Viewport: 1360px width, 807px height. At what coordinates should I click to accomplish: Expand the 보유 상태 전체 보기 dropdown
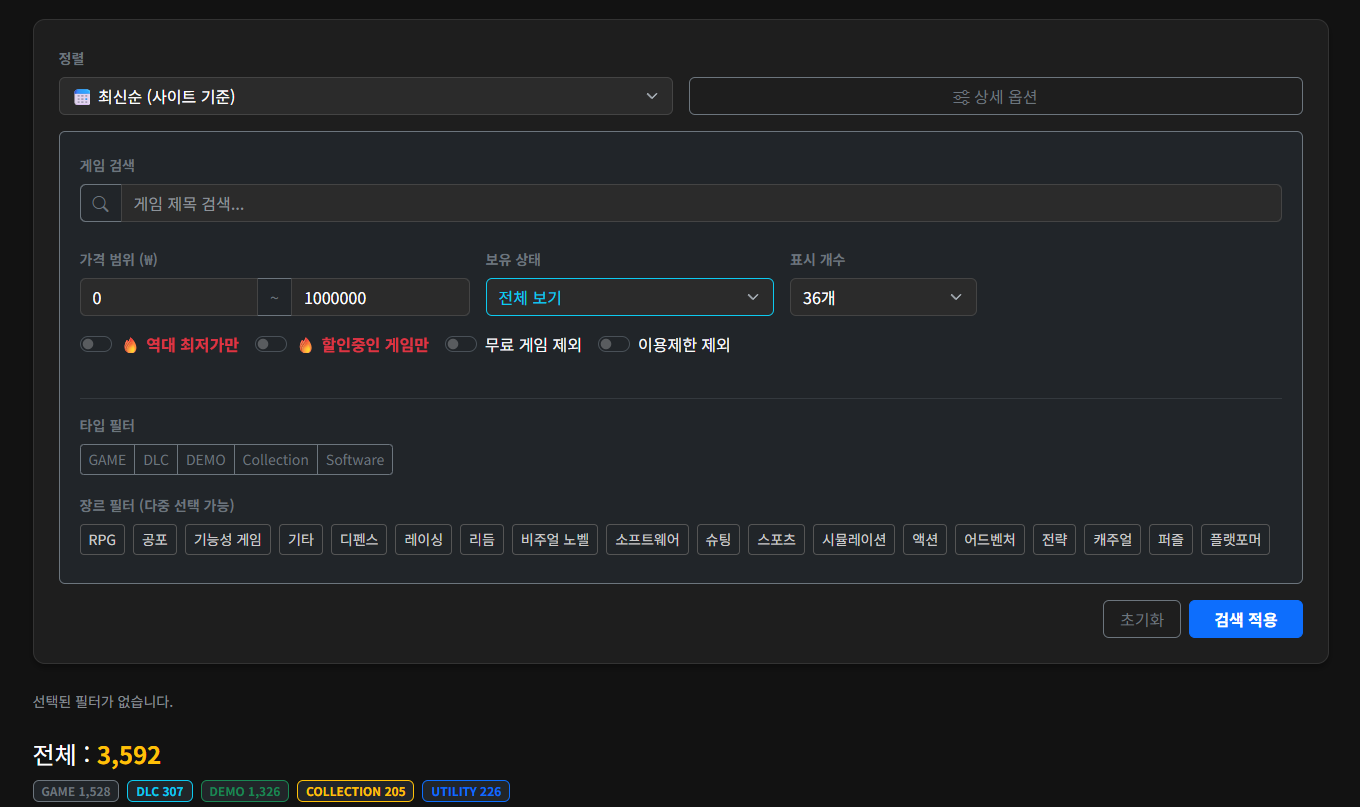click(629, 298)
